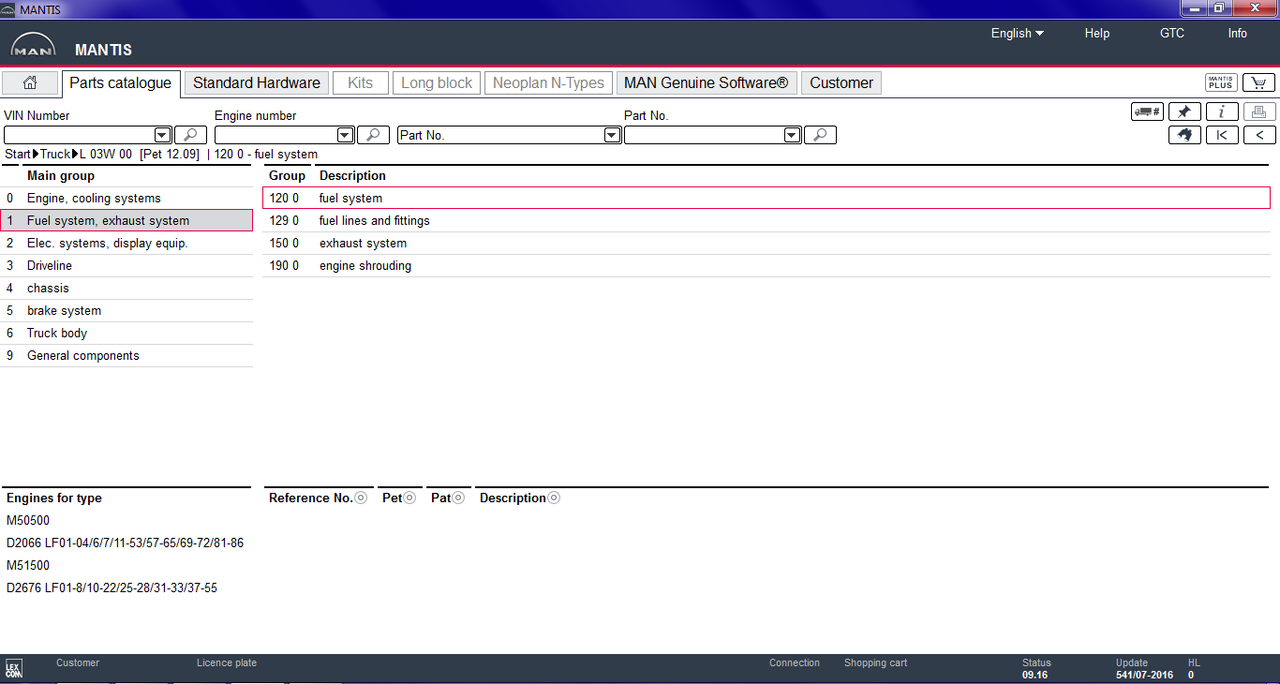Open the MANTIS PLUS button
The image size is (1280, 684).
(1221, 83)
